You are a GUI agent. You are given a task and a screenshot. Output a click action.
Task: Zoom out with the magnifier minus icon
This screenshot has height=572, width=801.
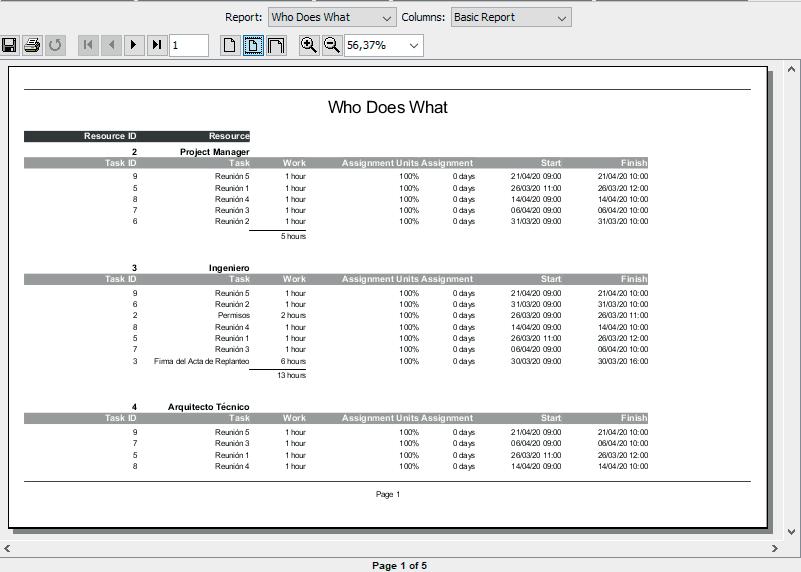click(x=332, y=45)
